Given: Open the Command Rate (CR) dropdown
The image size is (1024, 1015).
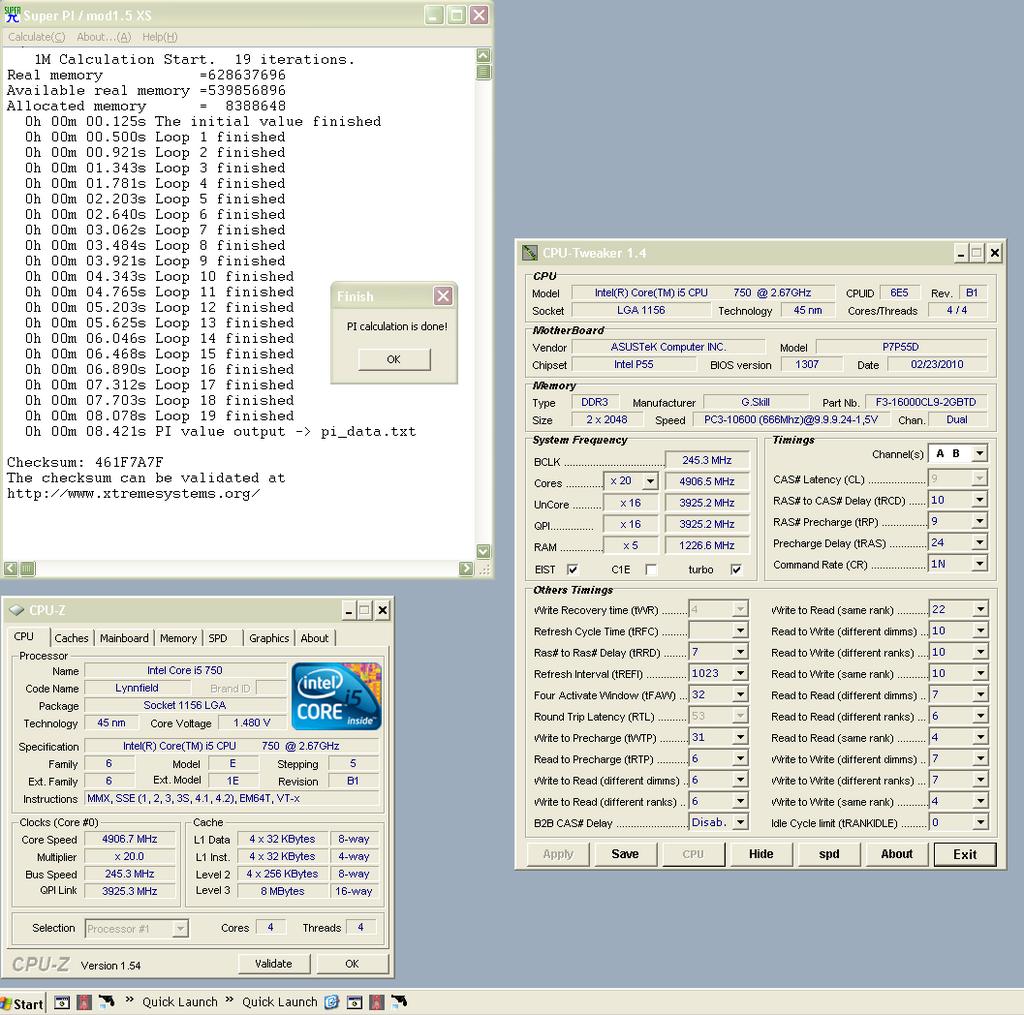Looking at the screenshot, I should 979,564.
